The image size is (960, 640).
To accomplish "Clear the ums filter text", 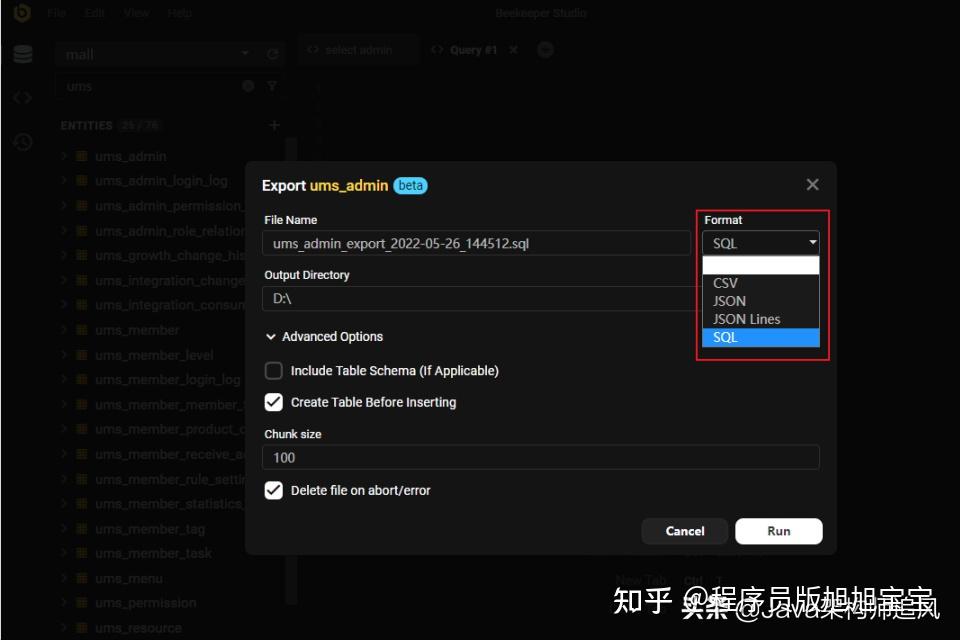I will pos(248,86).
